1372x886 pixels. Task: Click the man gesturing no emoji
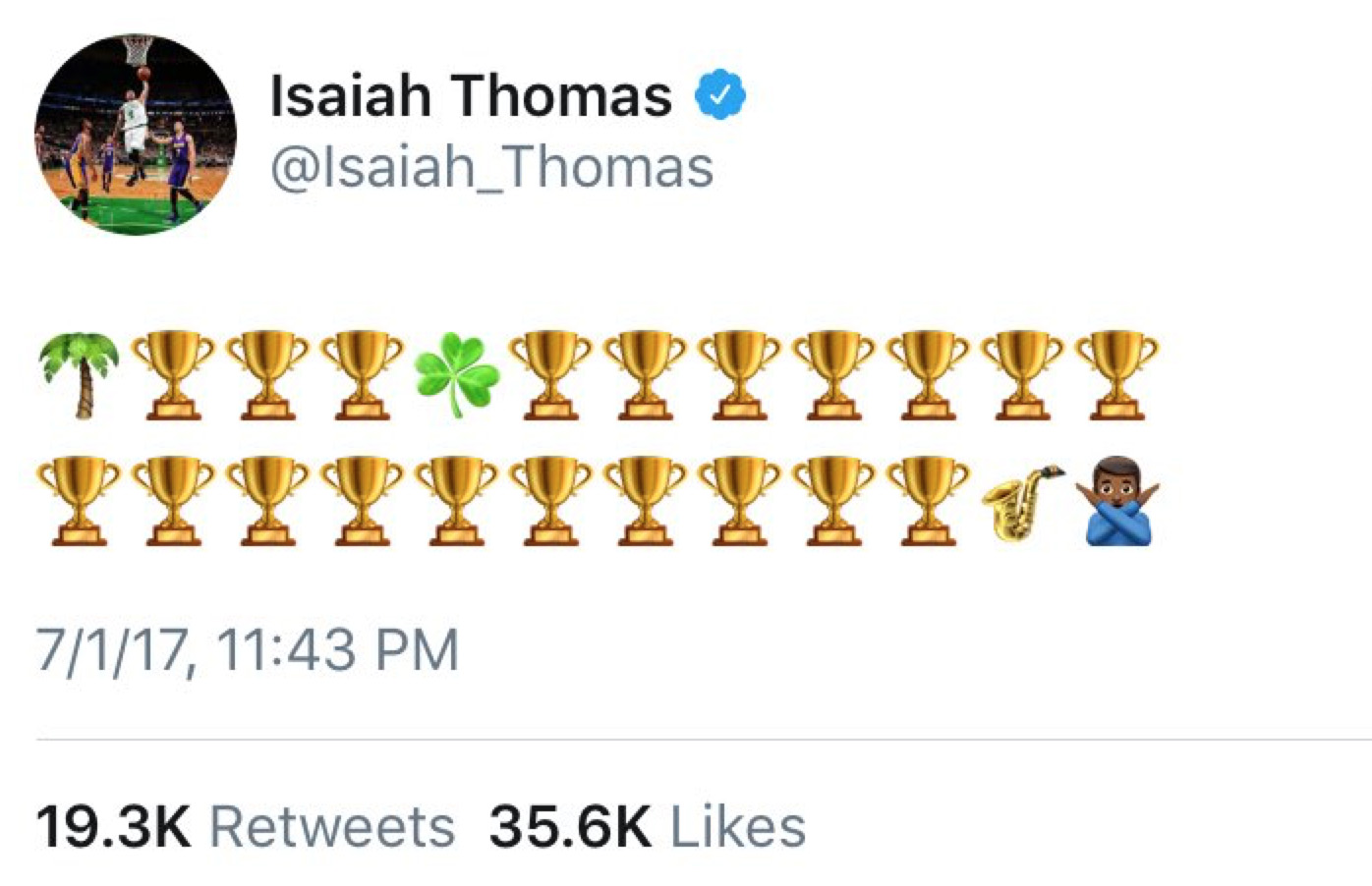(1117, 502)
